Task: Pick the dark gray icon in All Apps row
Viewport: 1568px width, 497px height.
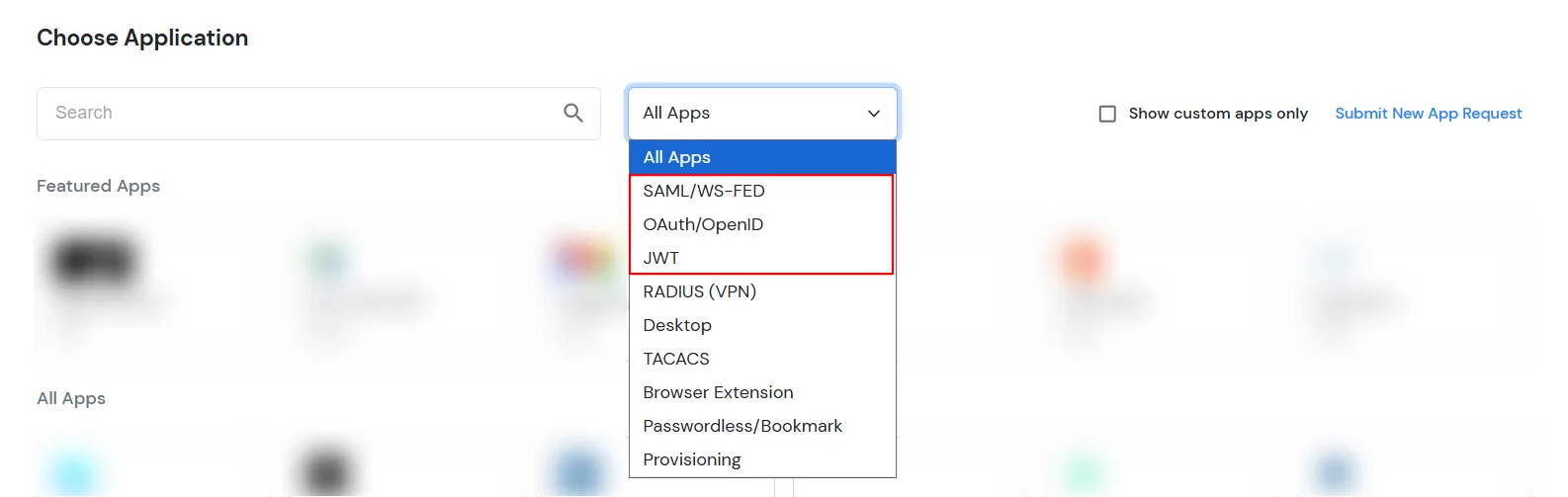Action: [x=326, y=472]
